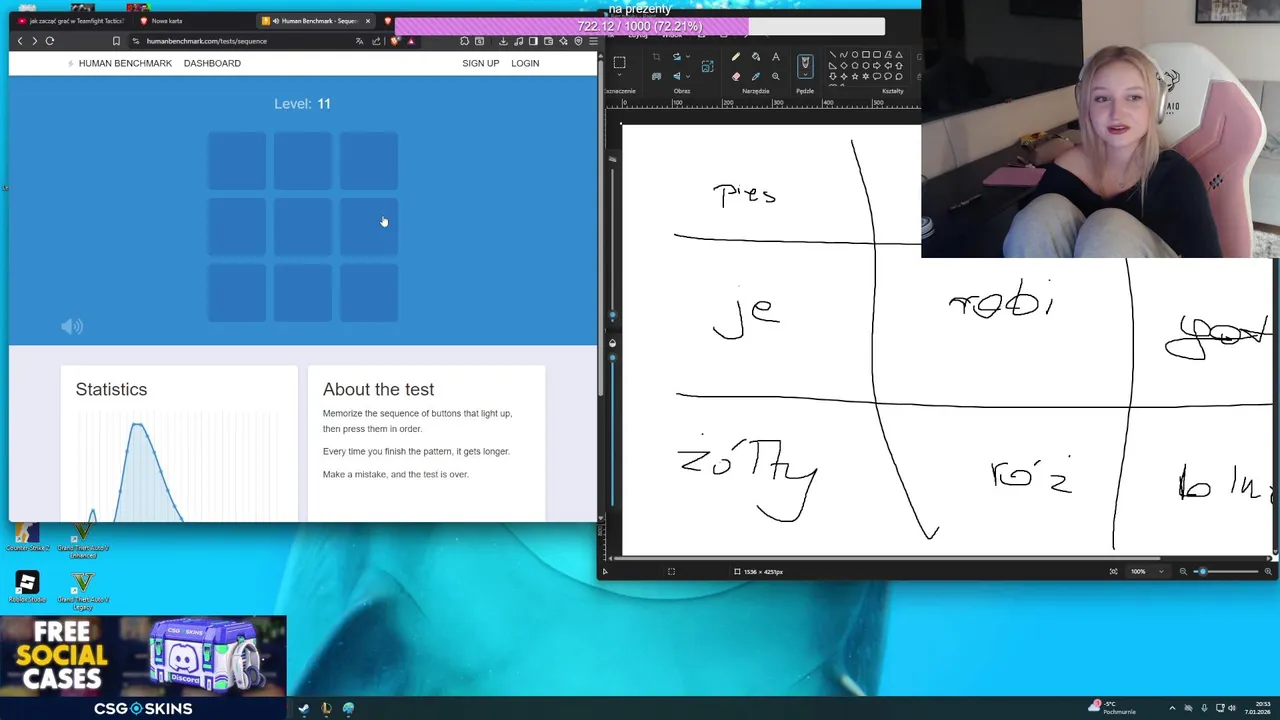Select the Color picker eyedropper in Paint
Screen dimensions: 1280x720
pos(756,77)
